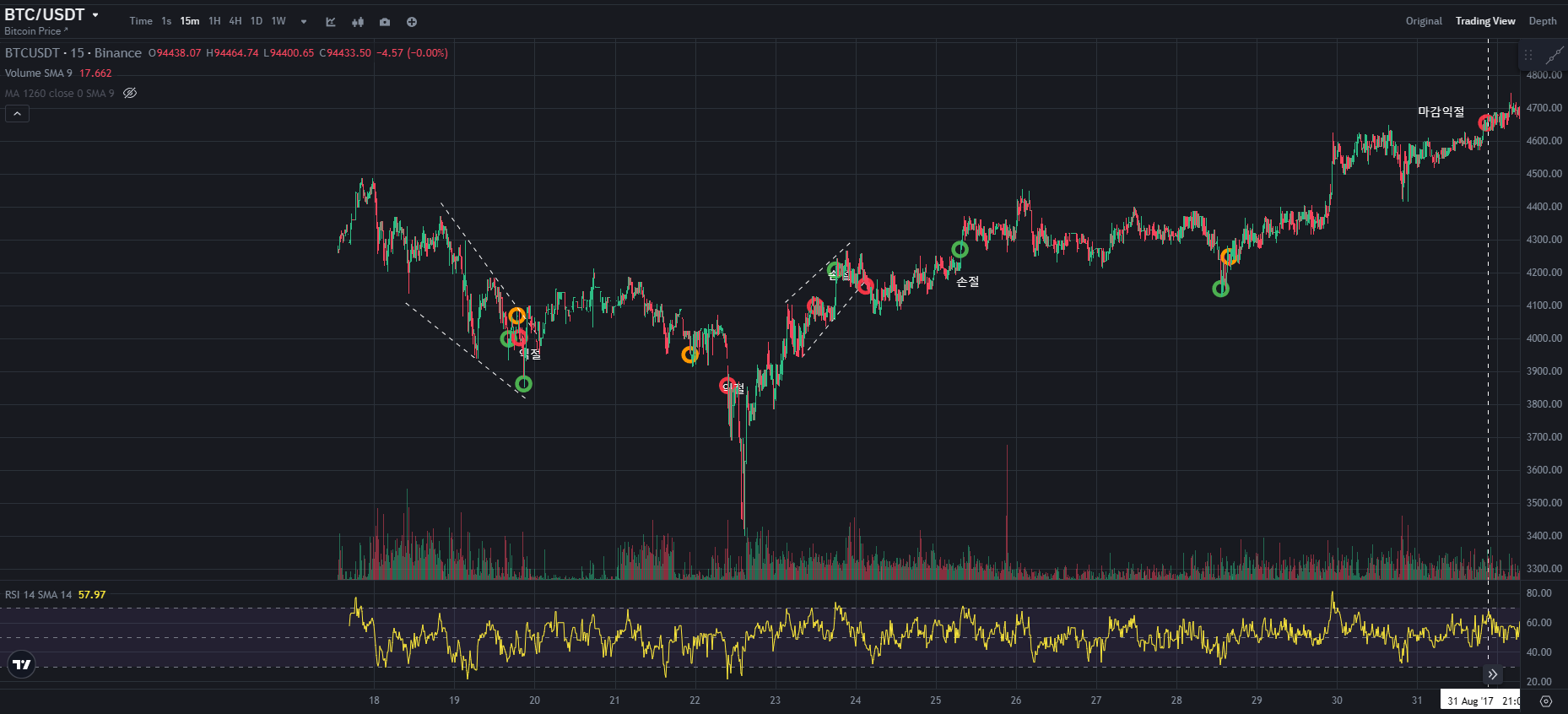1568x714 pixels.
Task: Select the Volume SMA 9 legend entry
Action: [39, 73]
